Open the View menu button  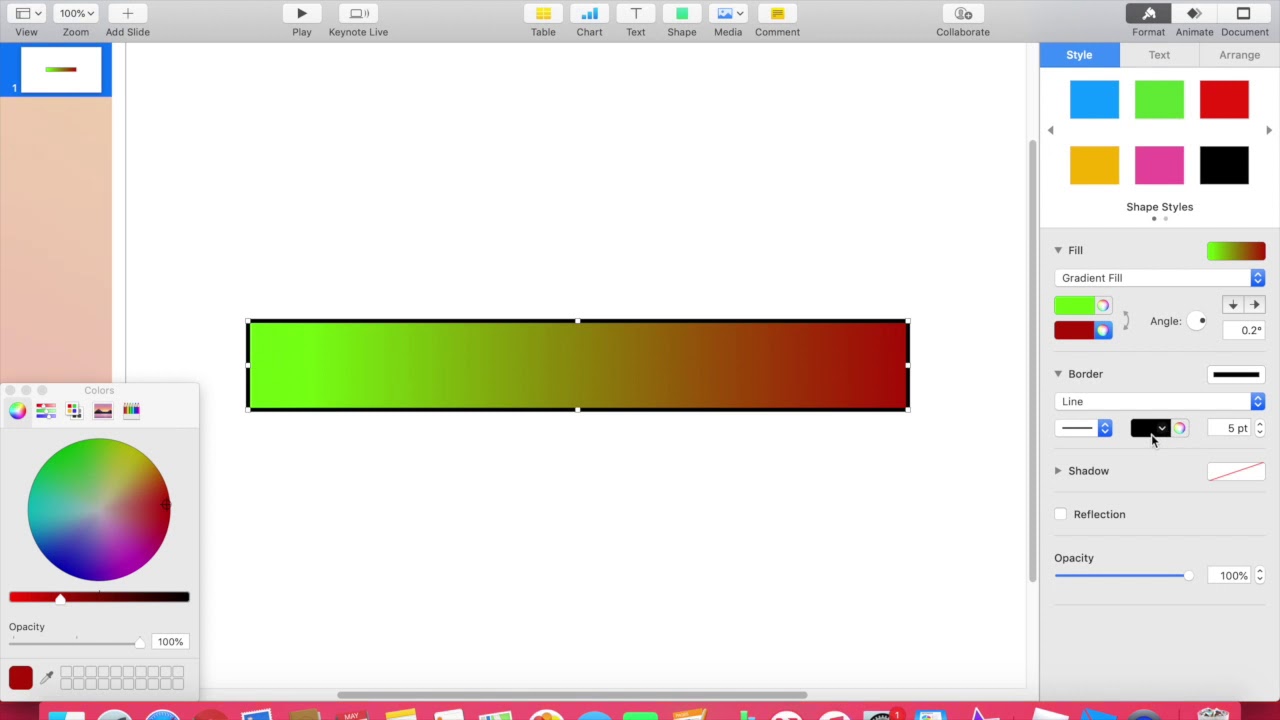(26, 13)
